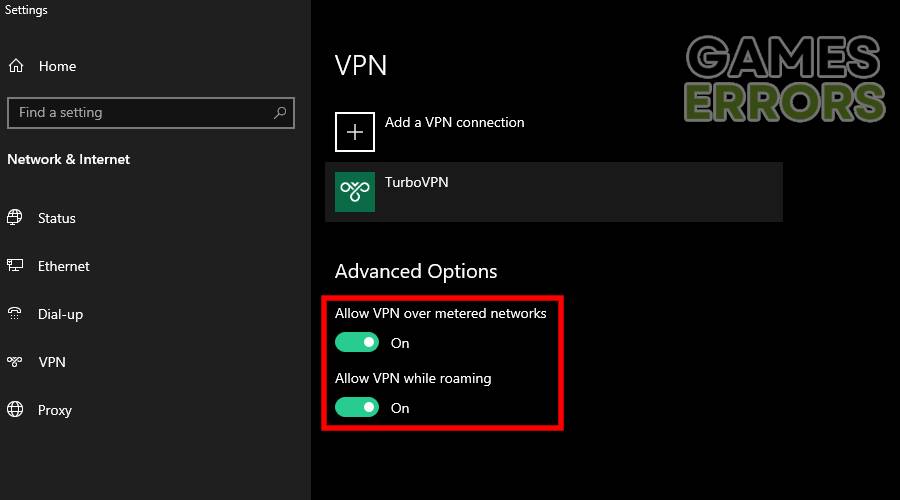This screenshot has width=900, height=500.
Task: Click the search magnifier icon
Action: [x=280, y=113]
